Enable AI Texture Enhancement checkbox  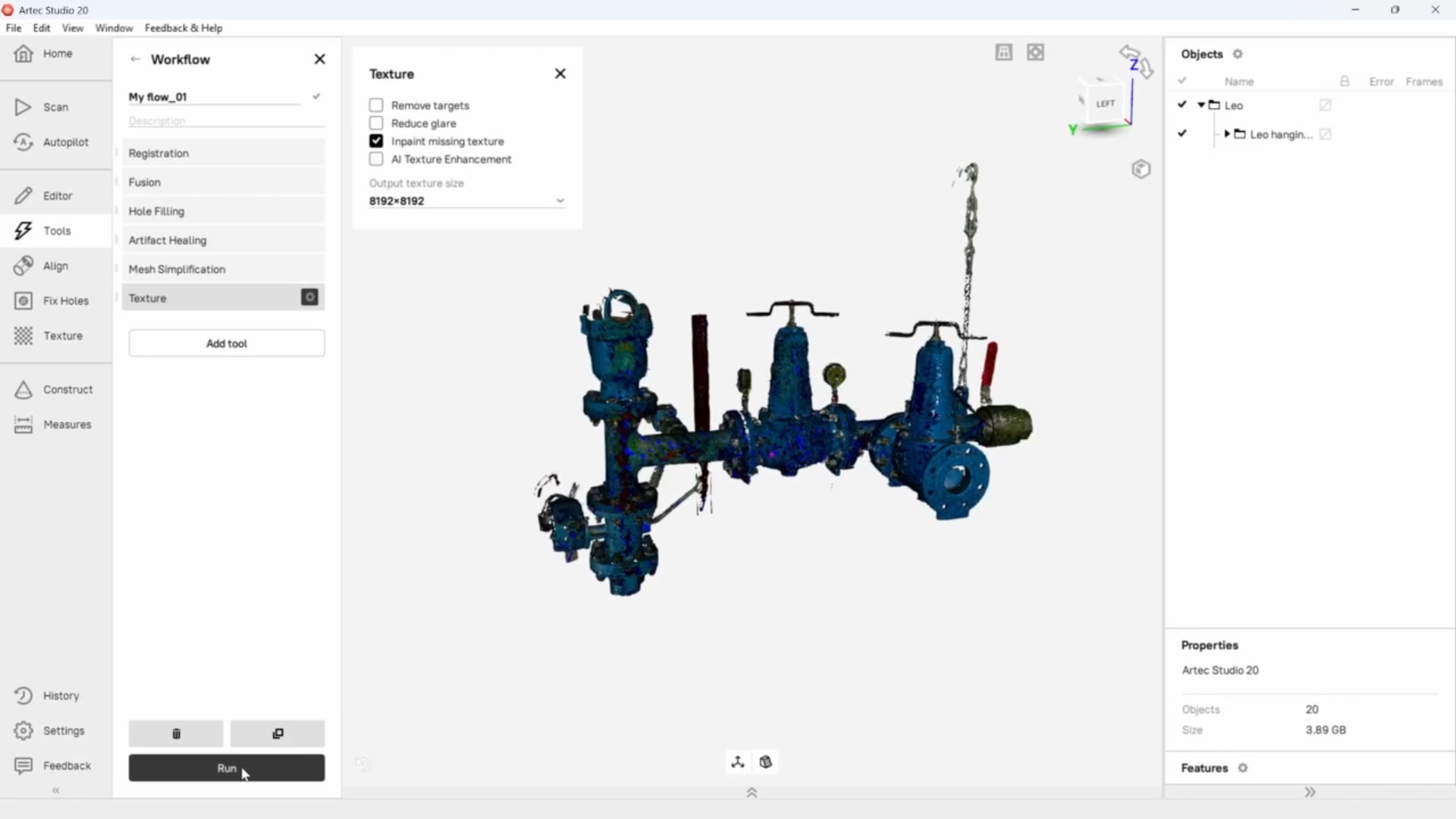[x=376, y=159]
